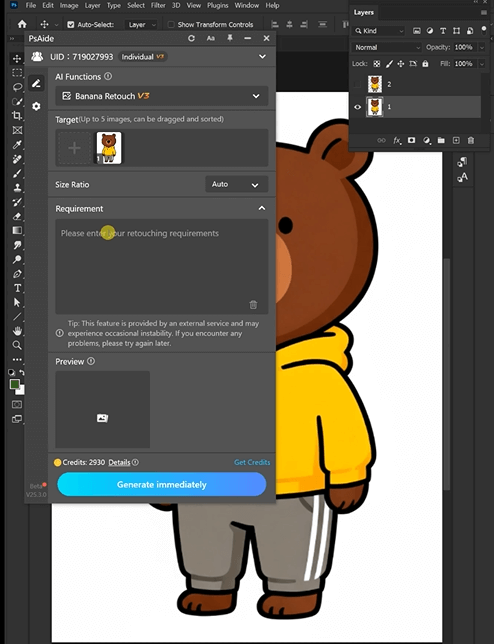Create a new group folder in Layers
494x644 pixels.
tap(441, 140)
